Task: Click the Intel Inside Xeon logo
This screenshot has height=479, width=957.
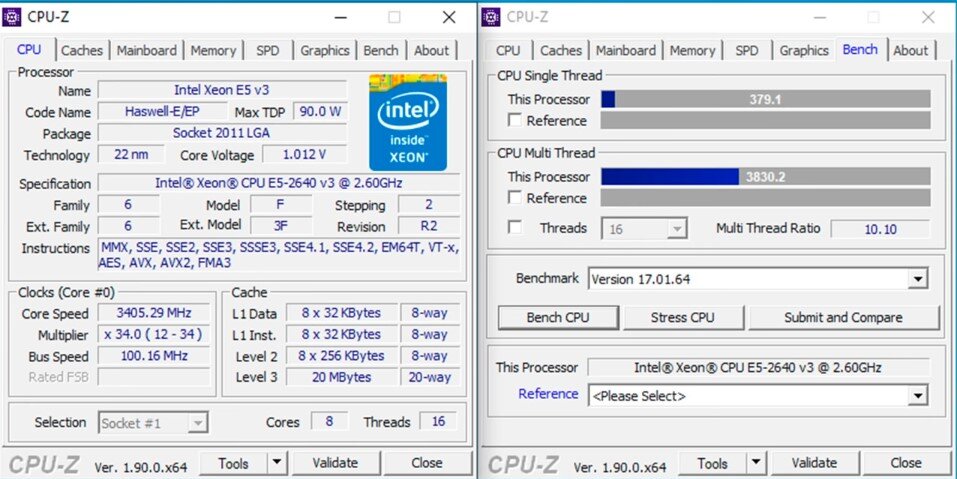Action: tap(408, 122)
